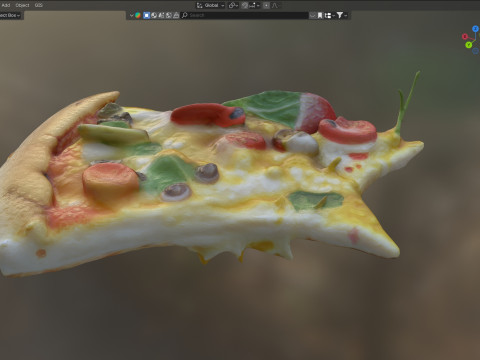Open the display mode dropdown
Image resolution: width=480 pixels, height=360 pixels.
[x=330, y=15]
